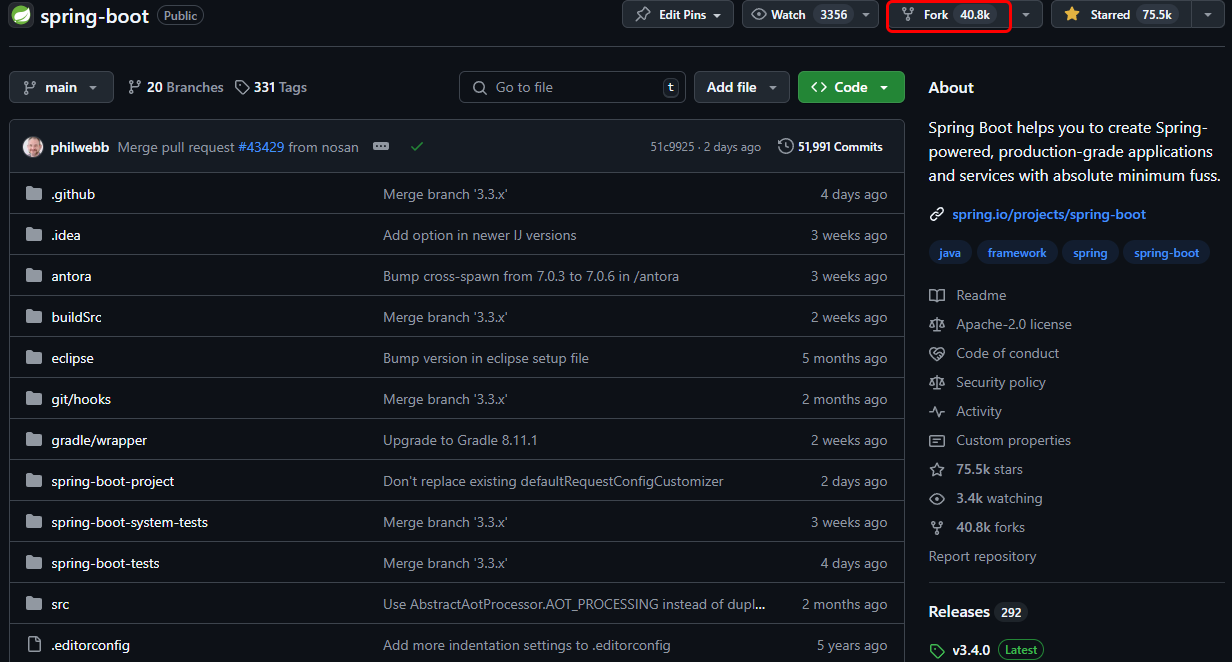
Task: Click the Spring Boot repository logo icon
Action: pos(21,15)
